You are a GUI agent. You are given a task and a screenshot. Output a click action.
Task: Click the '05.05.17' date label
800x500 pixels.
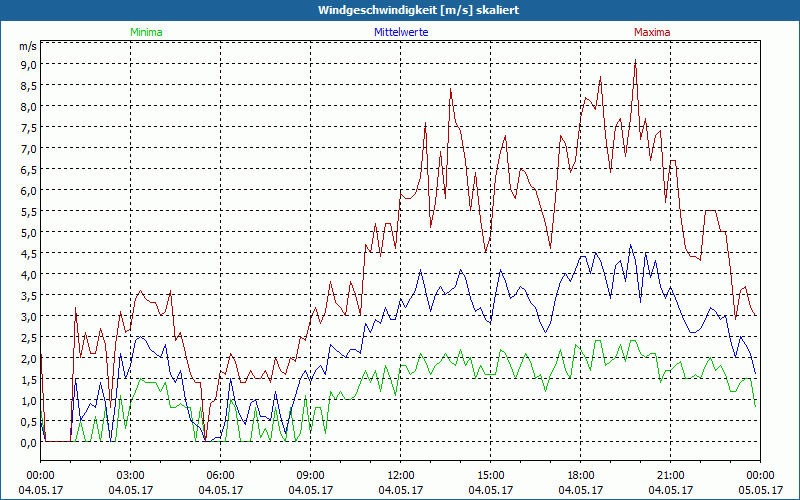[x=760, y=490]
